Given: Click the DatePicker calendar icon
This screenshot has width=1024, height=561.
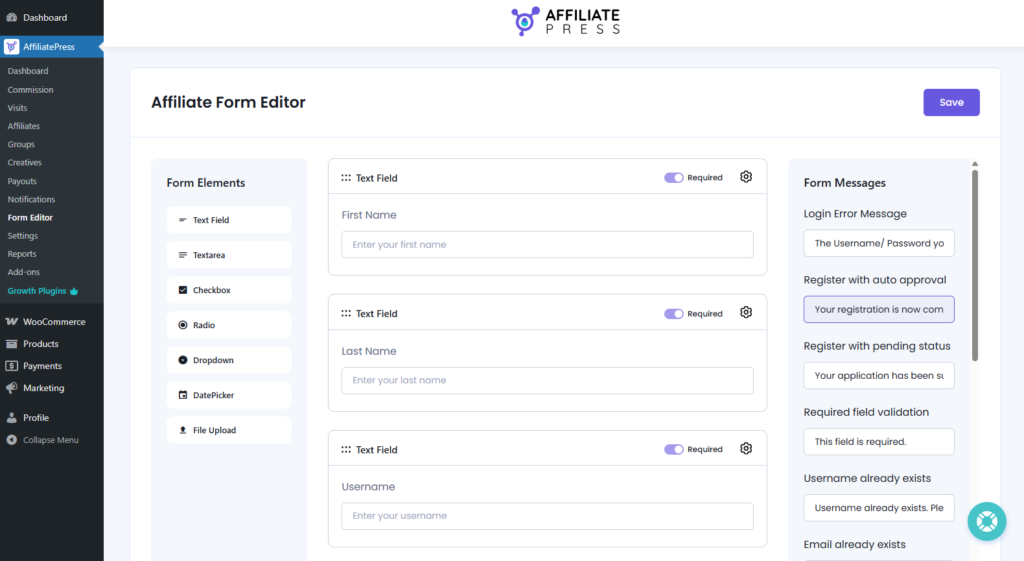Looking at the screenshot, I should coord(183,395).
